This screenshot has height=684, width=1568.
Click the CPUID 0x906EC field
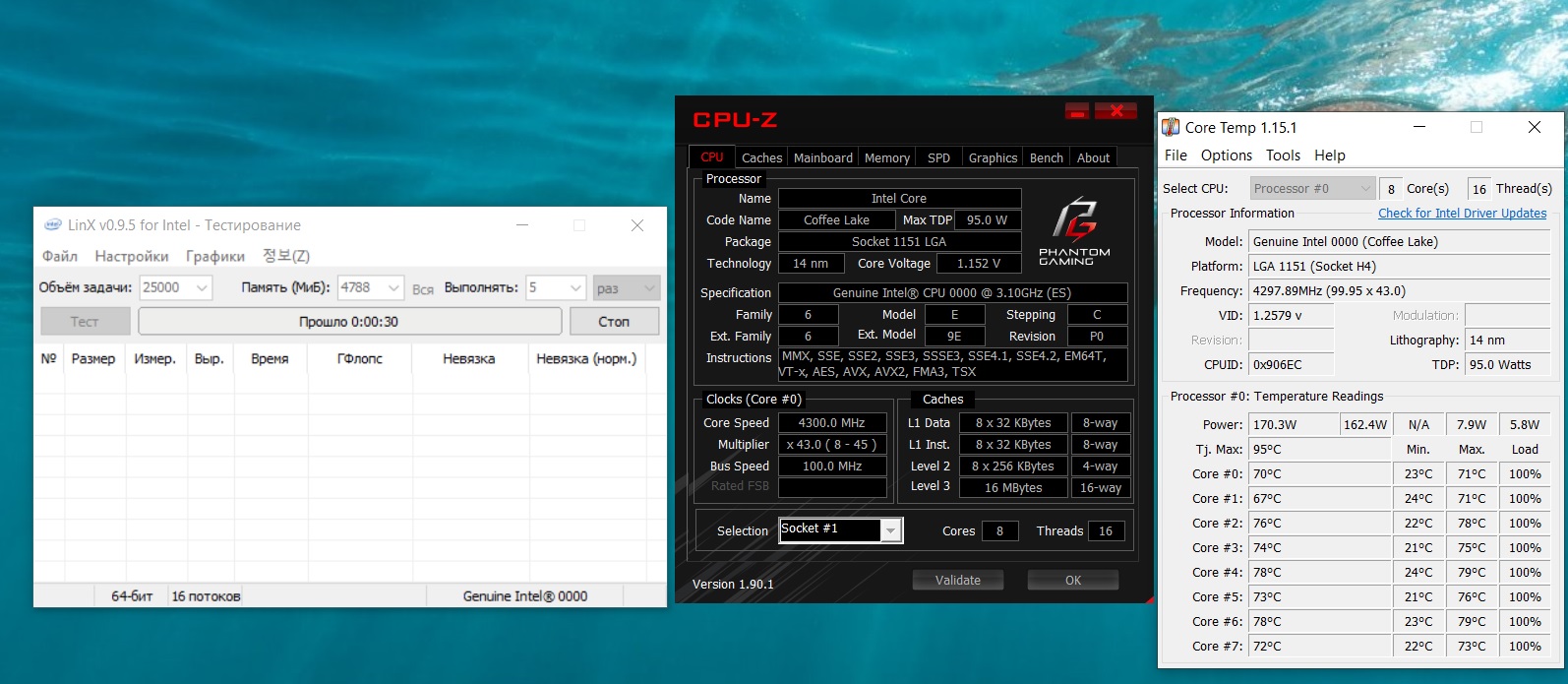tap(1291, 365)
